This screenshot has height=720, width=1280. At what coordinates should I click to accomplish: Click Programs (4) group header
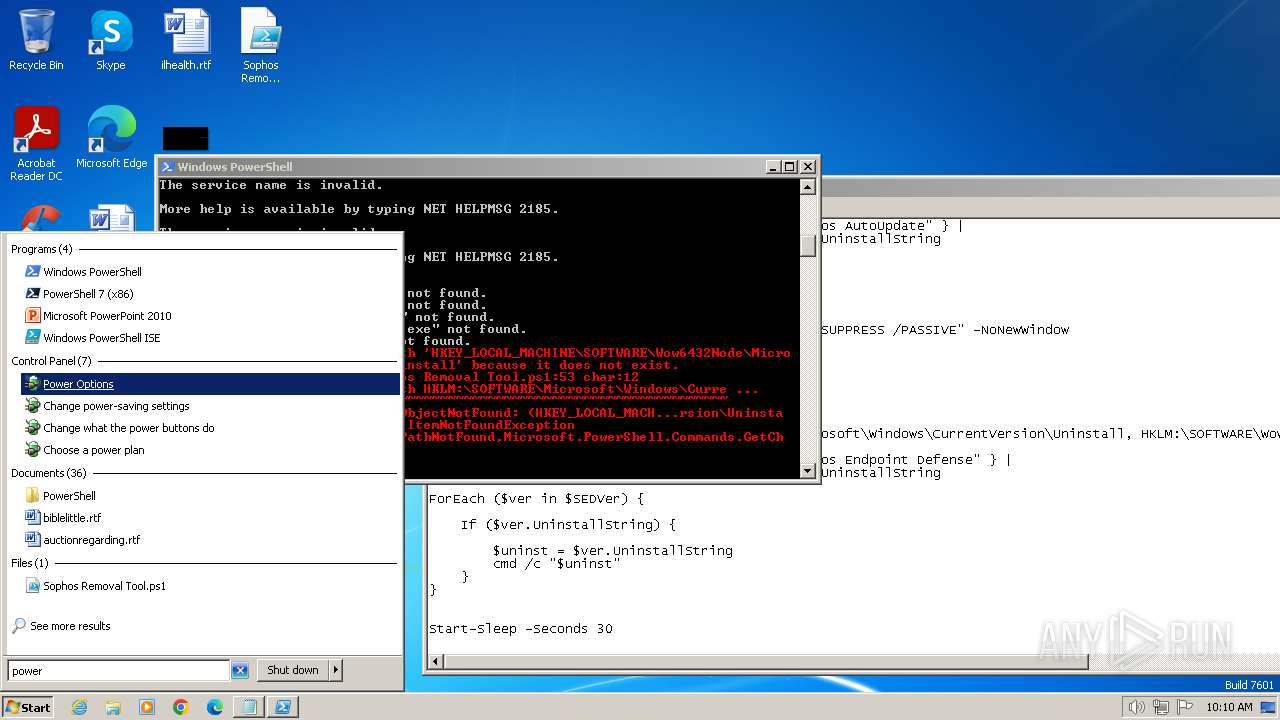click(41, 249)
